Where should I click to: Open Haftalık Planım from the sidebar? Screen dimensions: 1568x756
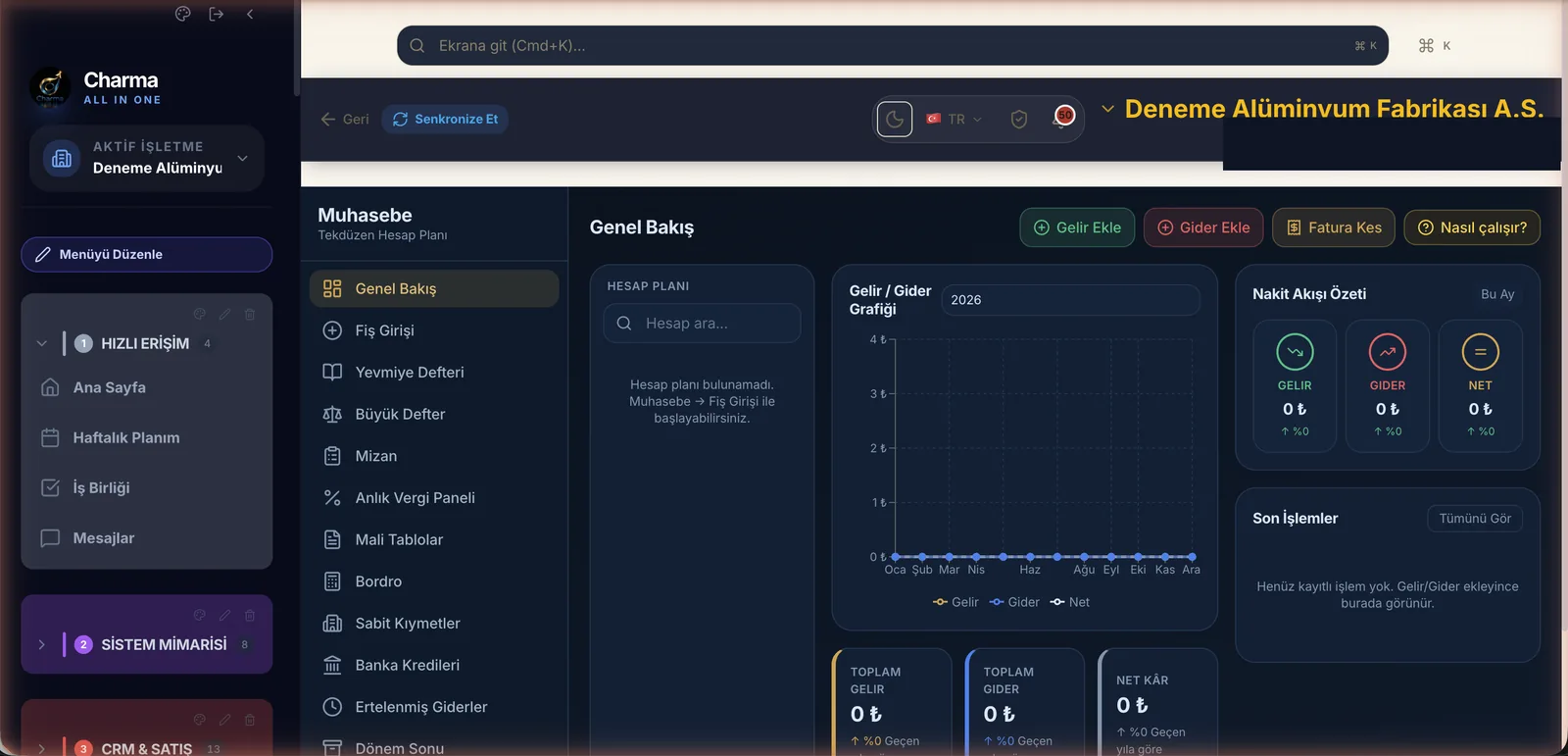[x=147, y=437]
